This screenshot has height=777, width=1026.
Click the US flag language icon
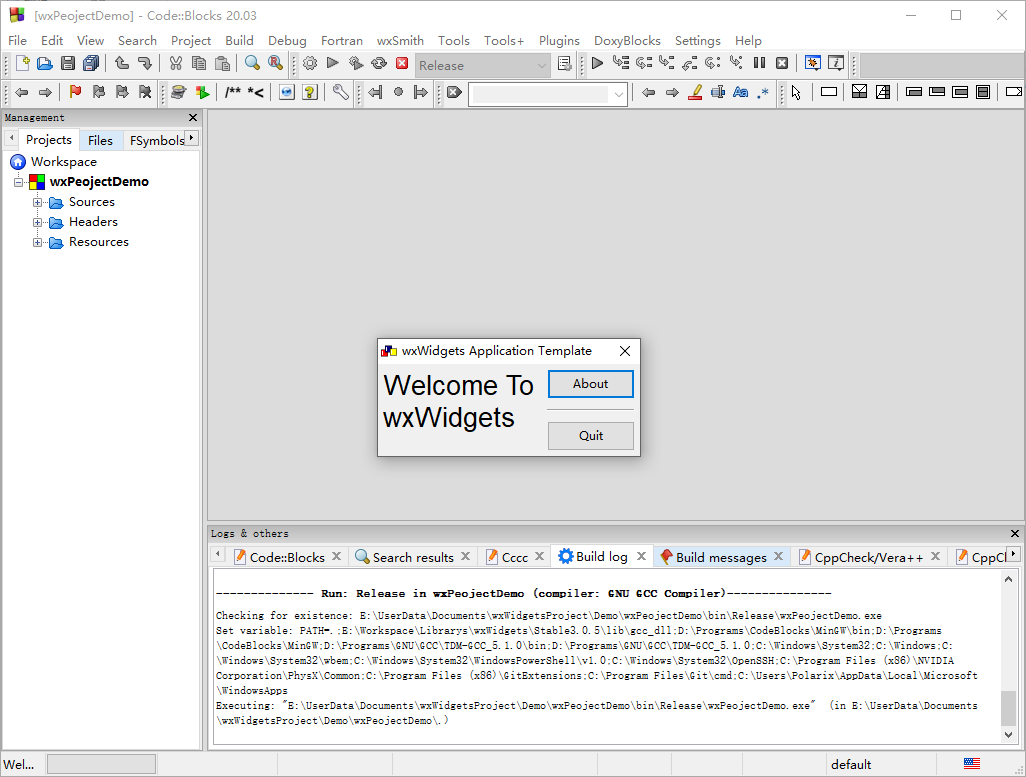(972, 763)
